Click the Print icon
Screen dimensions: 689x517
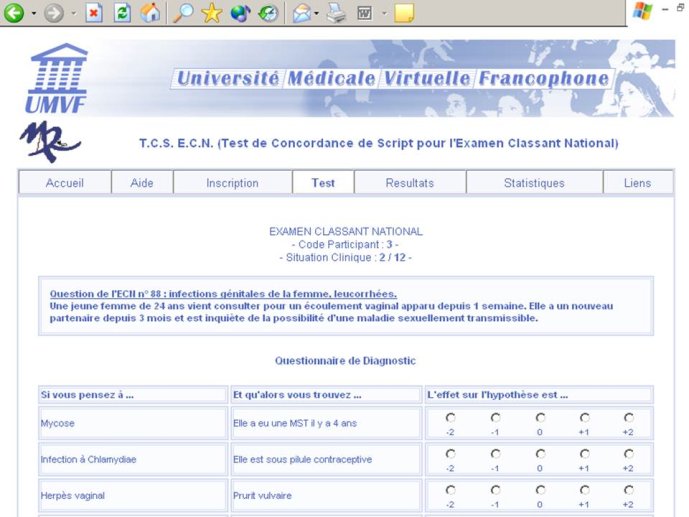click(336, 12)
